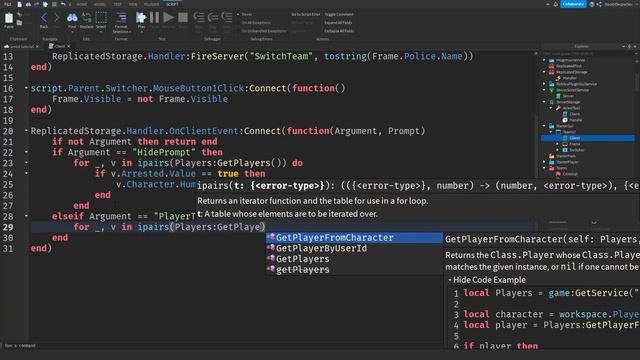Collapse ReplicatedStorage in Explorer tree
Image resolution: width=640 pixels, height=360 pixels.
[544, 72]
